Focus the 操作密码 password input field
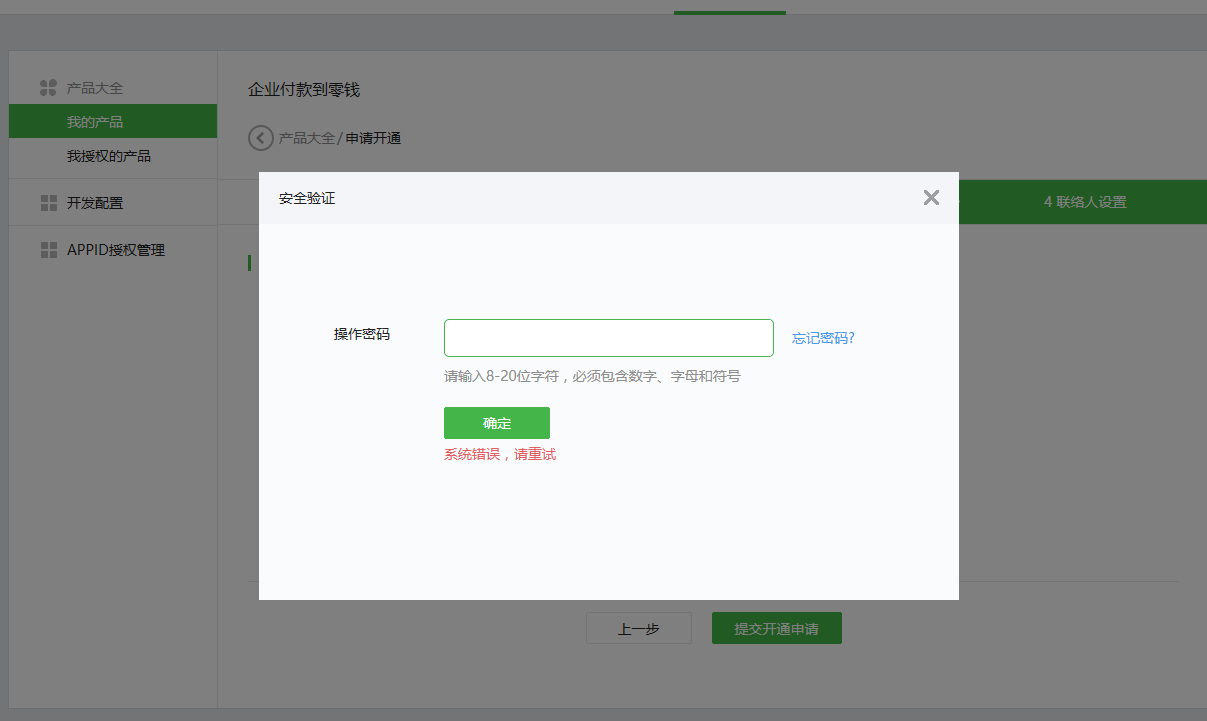1207x721 pixels. click(x=608, y=338)
